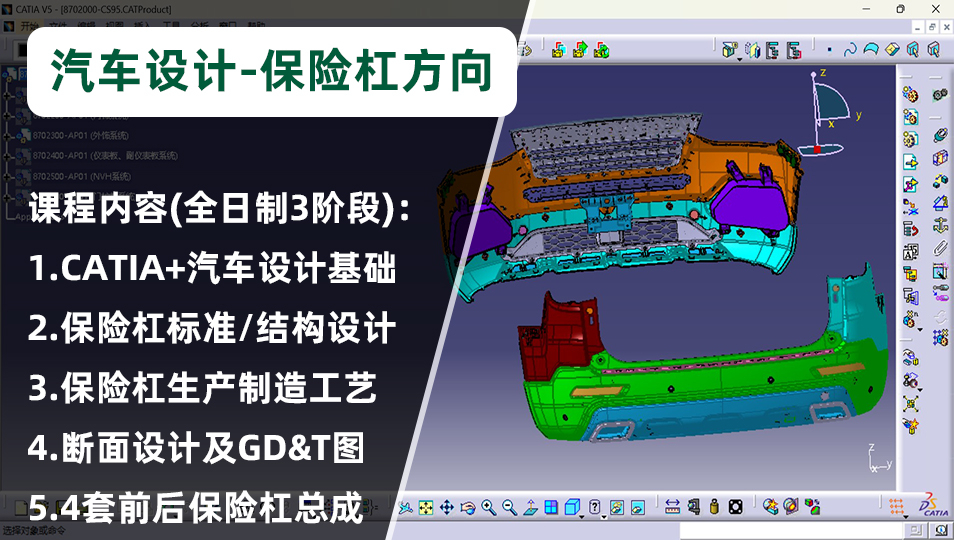
Task: Click the Zoom In magnifier icon
Action: [x=489, y=507]
